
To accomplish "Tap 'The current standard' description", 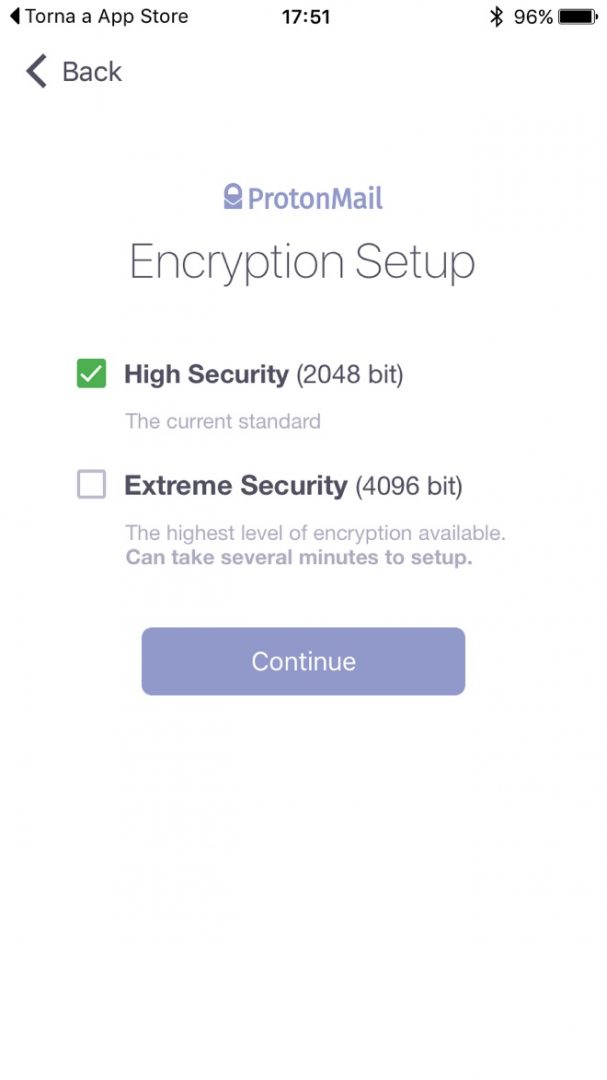I will 223,421.
